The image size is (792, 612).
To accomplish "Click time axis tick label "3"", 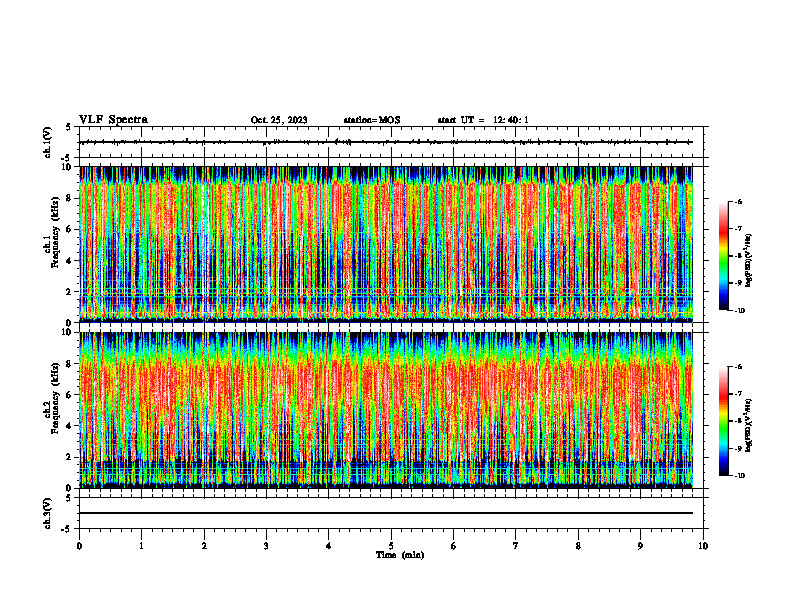I will (x=266, y=546).
